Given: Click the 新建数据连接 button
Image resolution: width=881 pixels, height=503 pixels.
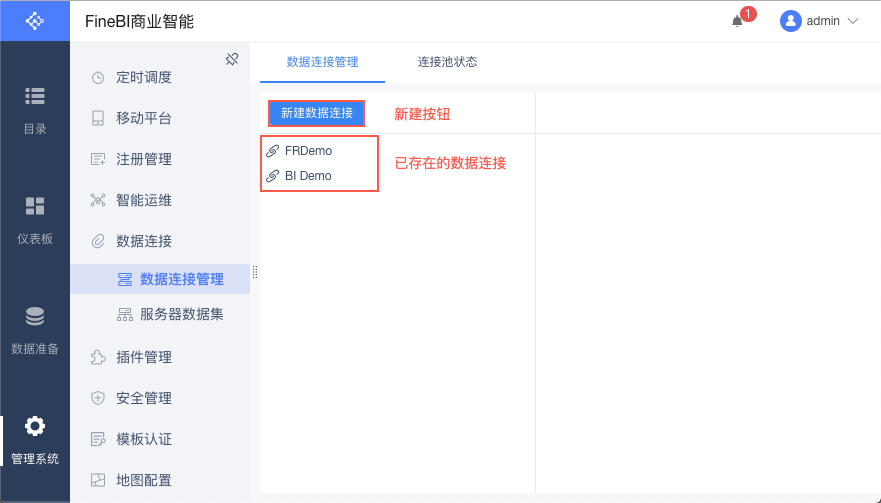Looking at the screenshot, I should [317, 113].
